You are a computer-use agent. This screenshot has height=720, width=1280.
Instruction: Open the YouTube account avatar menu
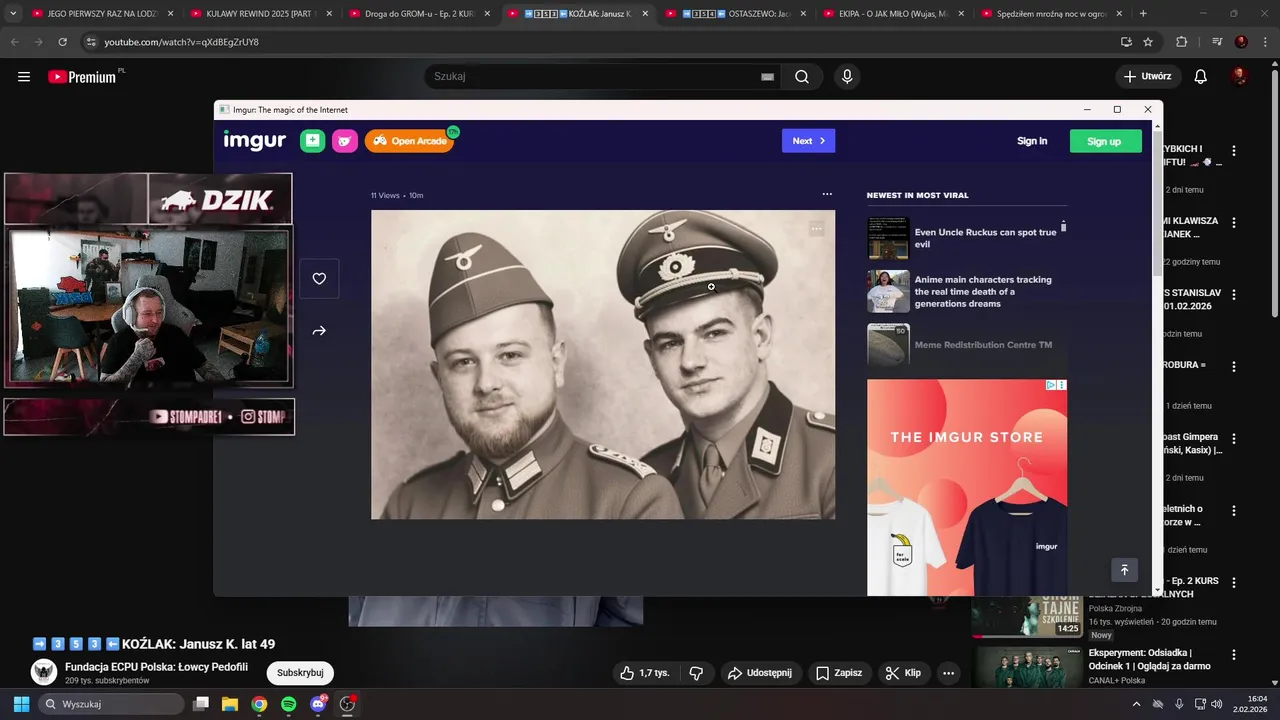(x=1240, y=77)
